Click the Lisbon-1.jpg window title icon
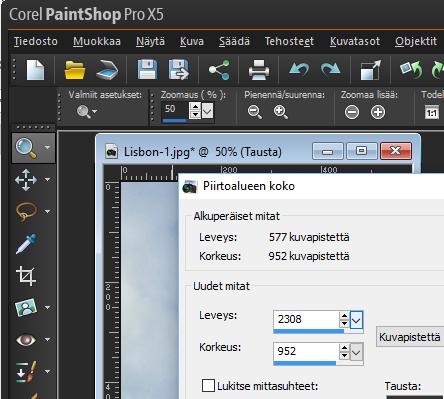Image resolution: width=444 pixels, height=399 pixels. 111,152
